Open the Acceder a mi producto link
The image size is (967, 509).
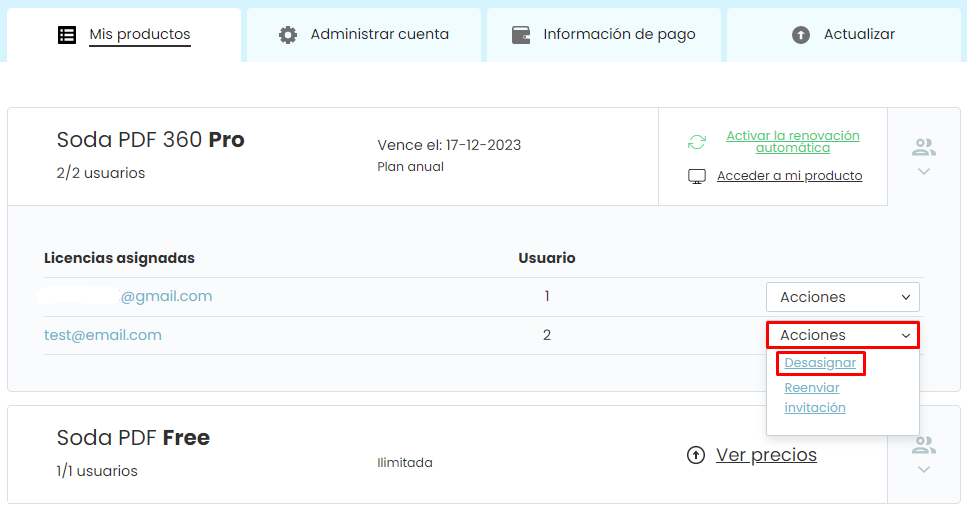coord(789,176)
